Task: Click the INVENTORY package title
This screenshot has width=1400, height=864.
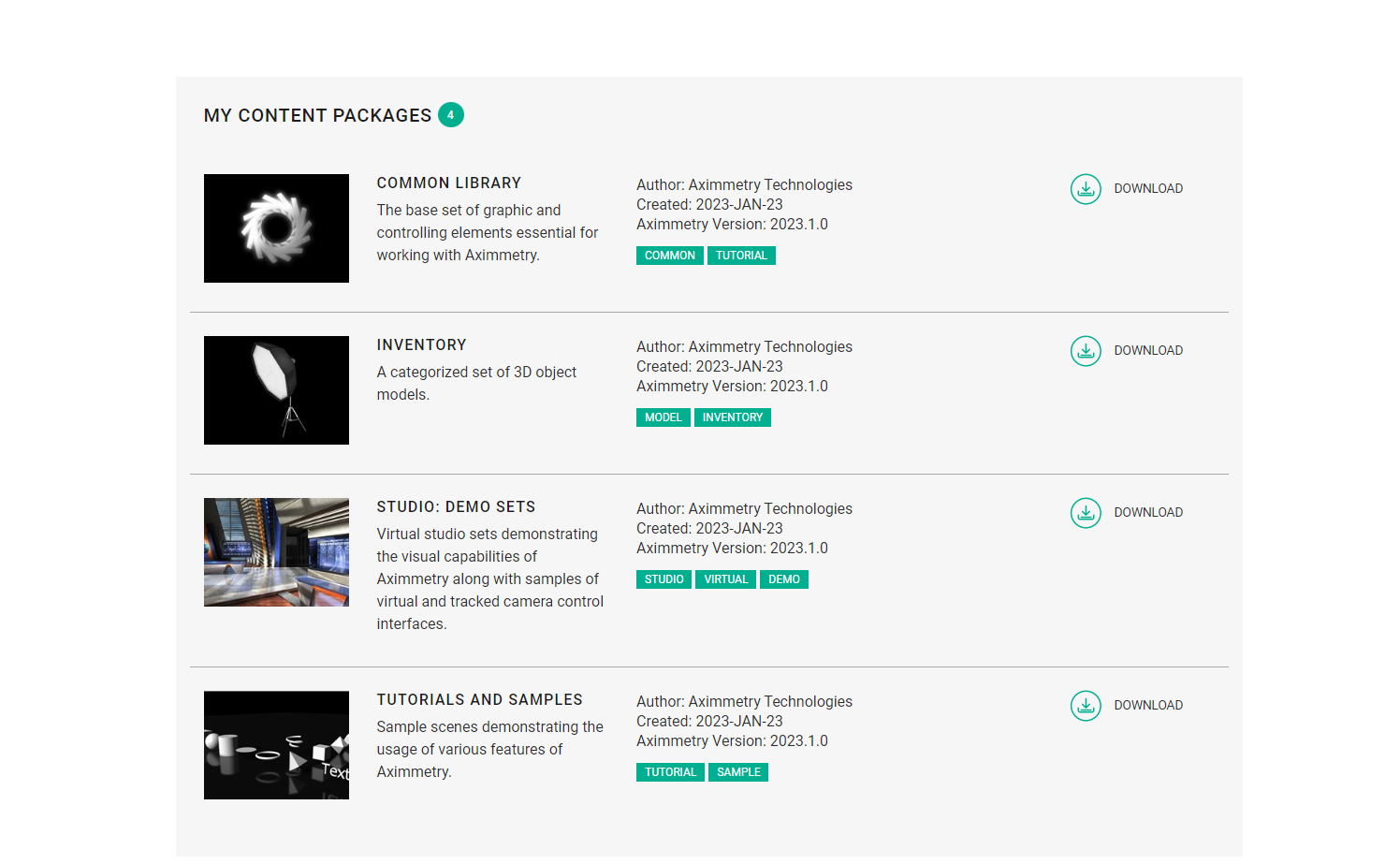Action: point(422,345)
